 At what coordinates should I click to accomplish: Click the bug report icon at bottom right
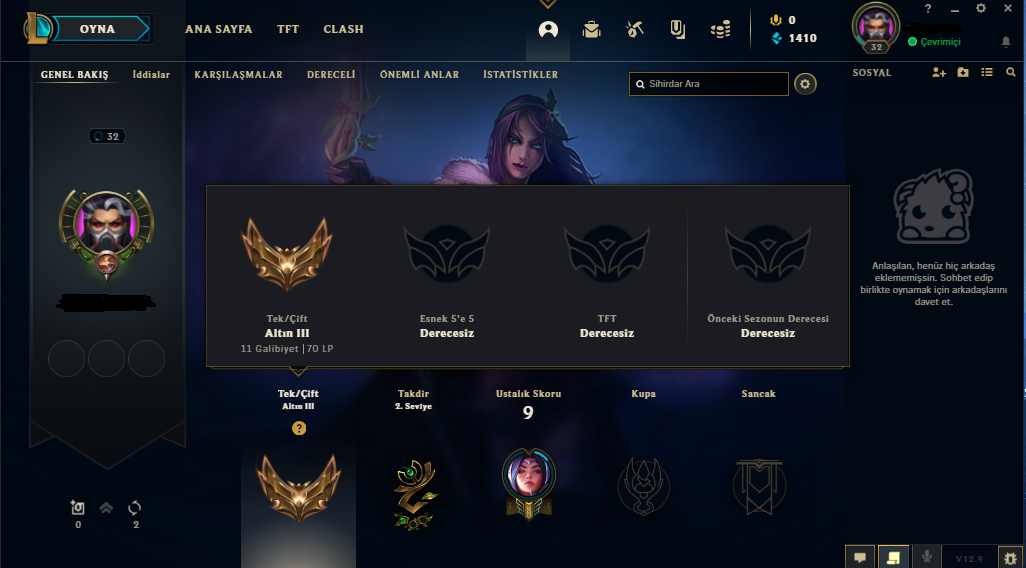click(x=1009, y=558)
